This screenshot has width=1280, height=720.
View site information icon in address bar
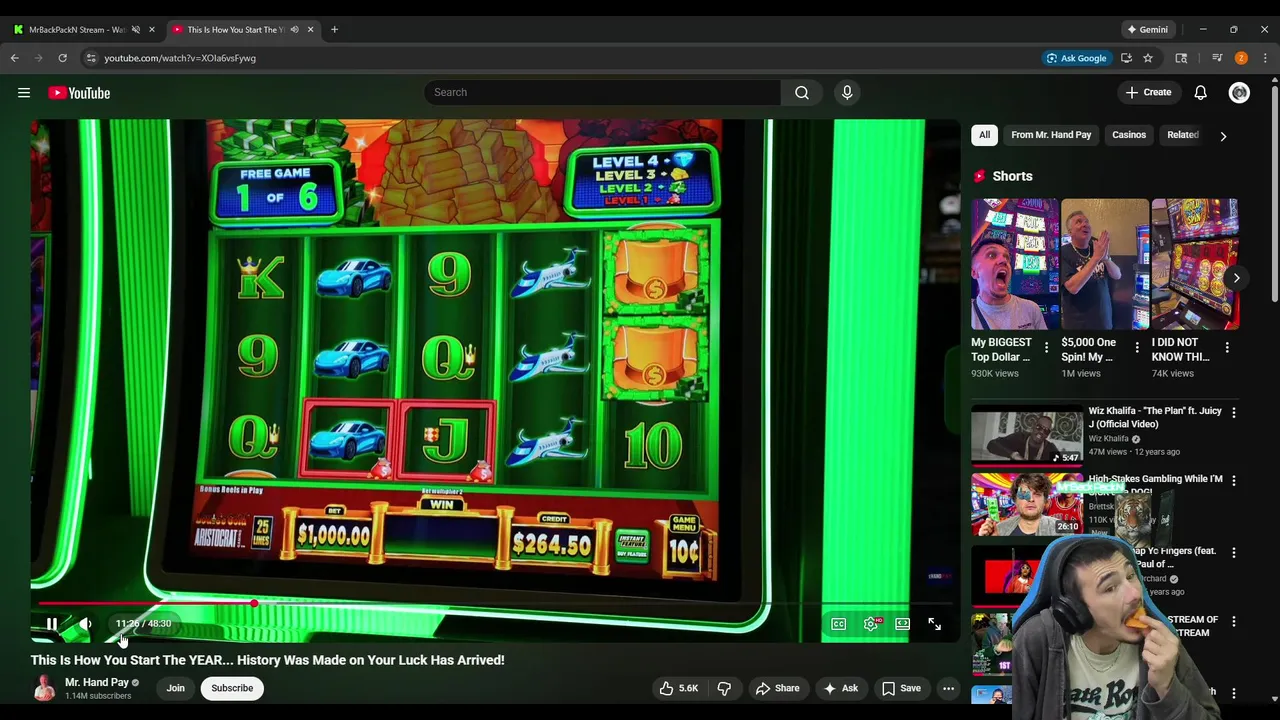(91, 58)
